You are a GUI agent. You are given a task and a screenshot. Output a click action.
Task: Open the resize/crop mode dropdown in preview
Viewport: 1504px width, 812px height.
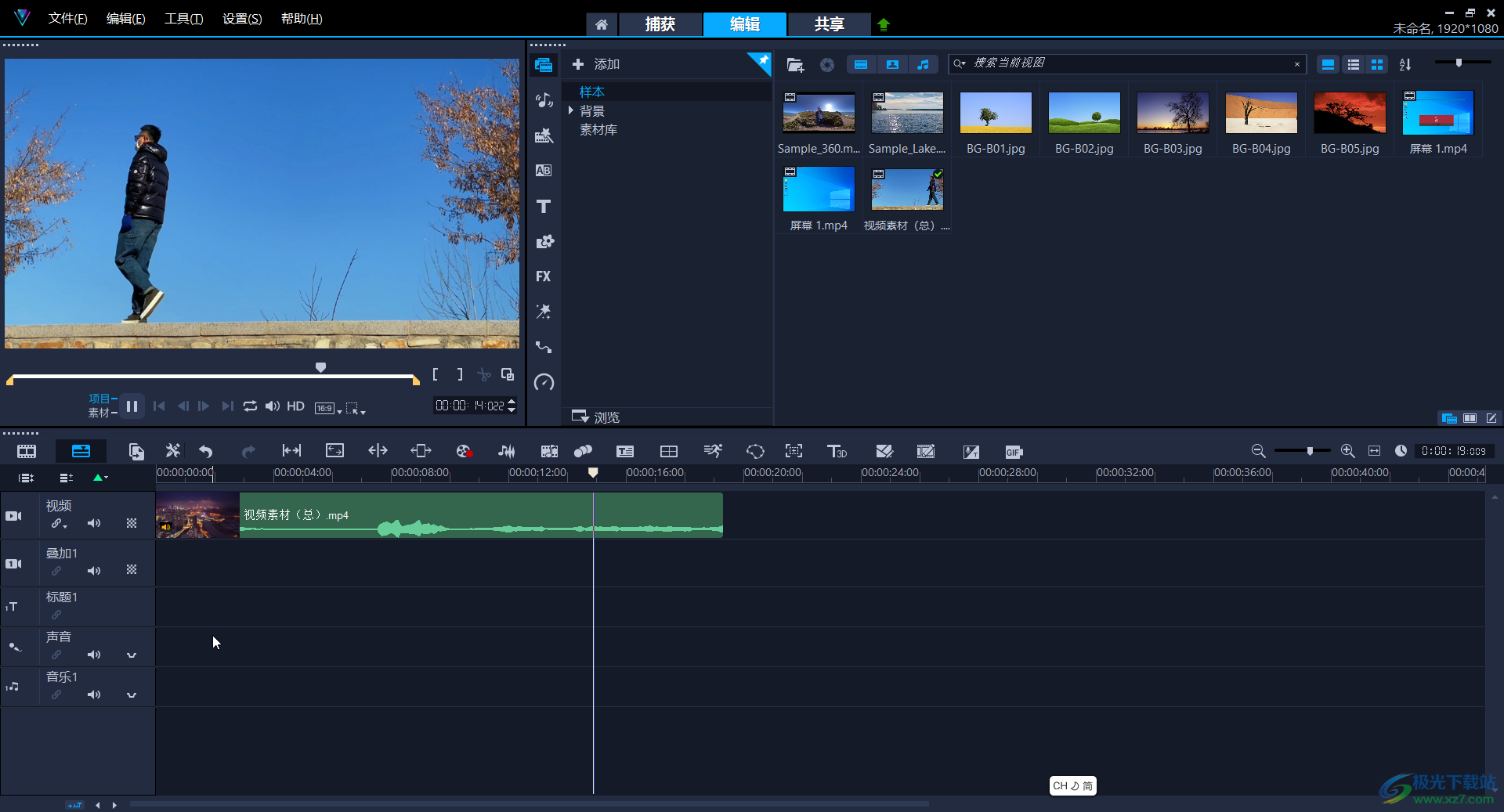coord(356,408)
